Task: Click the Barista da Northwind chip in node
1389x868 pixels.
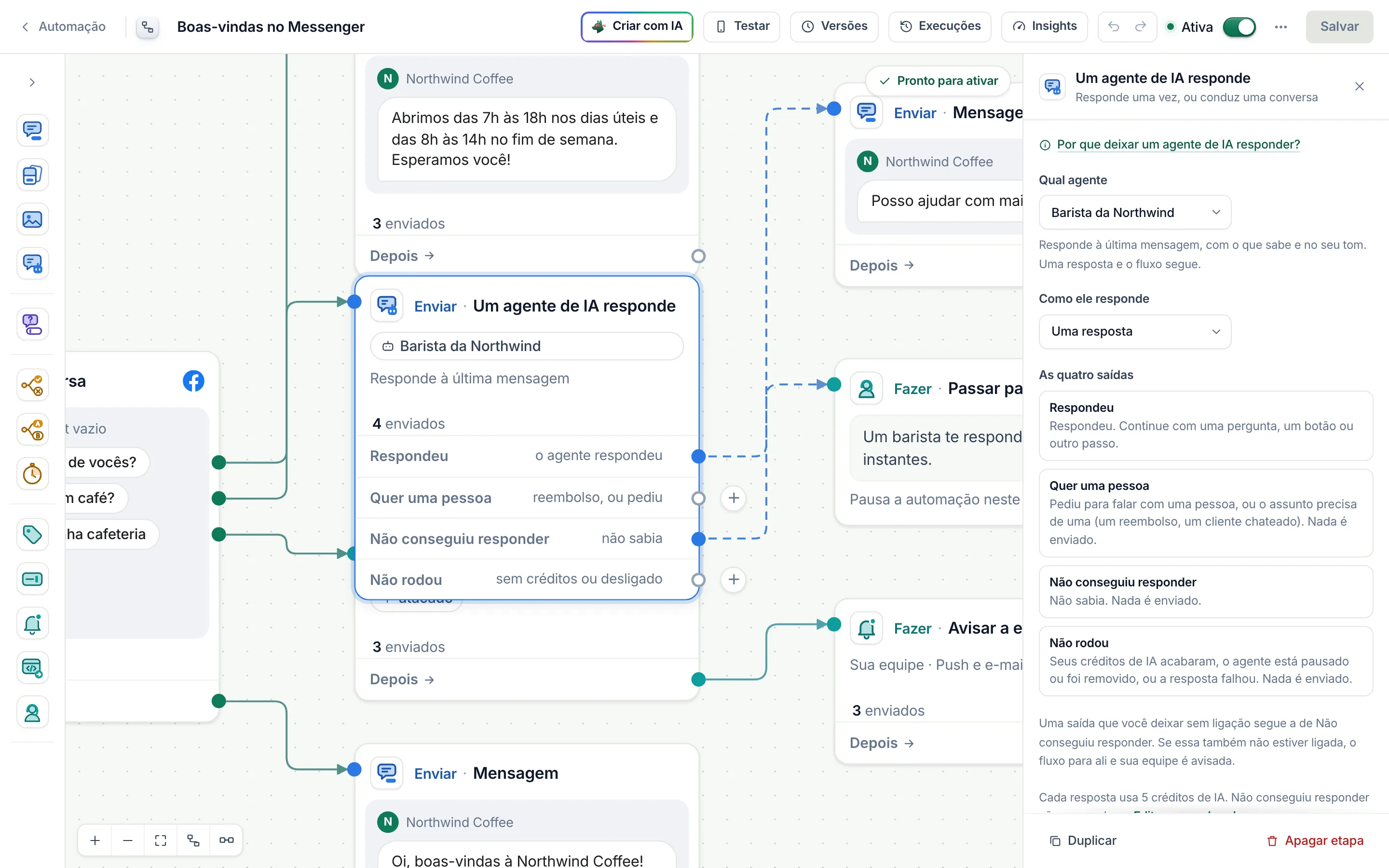Action: [x=526, y=346]
